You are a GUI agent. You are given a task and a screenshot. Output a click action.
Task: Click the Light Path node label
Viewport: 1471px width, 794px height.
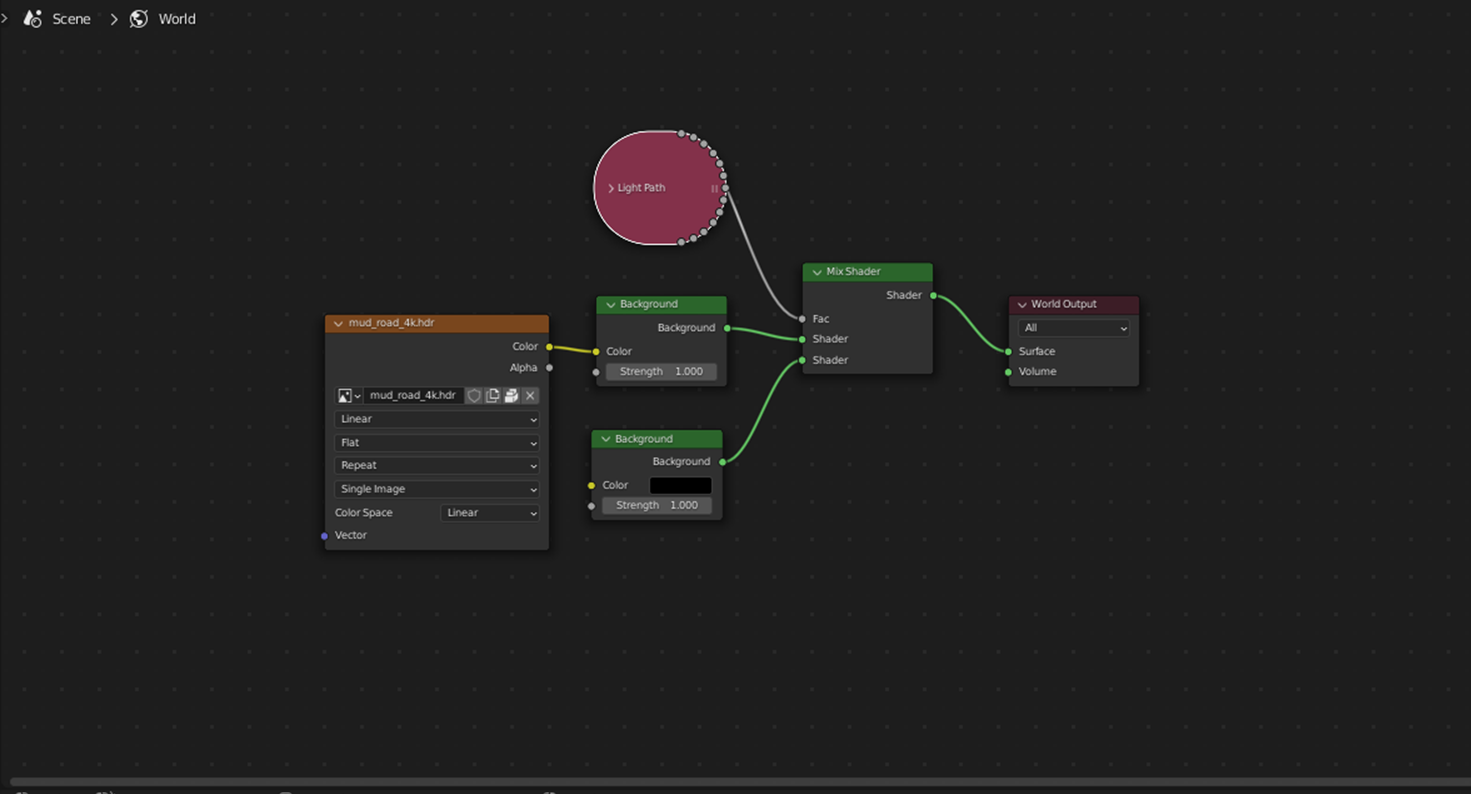[641, 188]
